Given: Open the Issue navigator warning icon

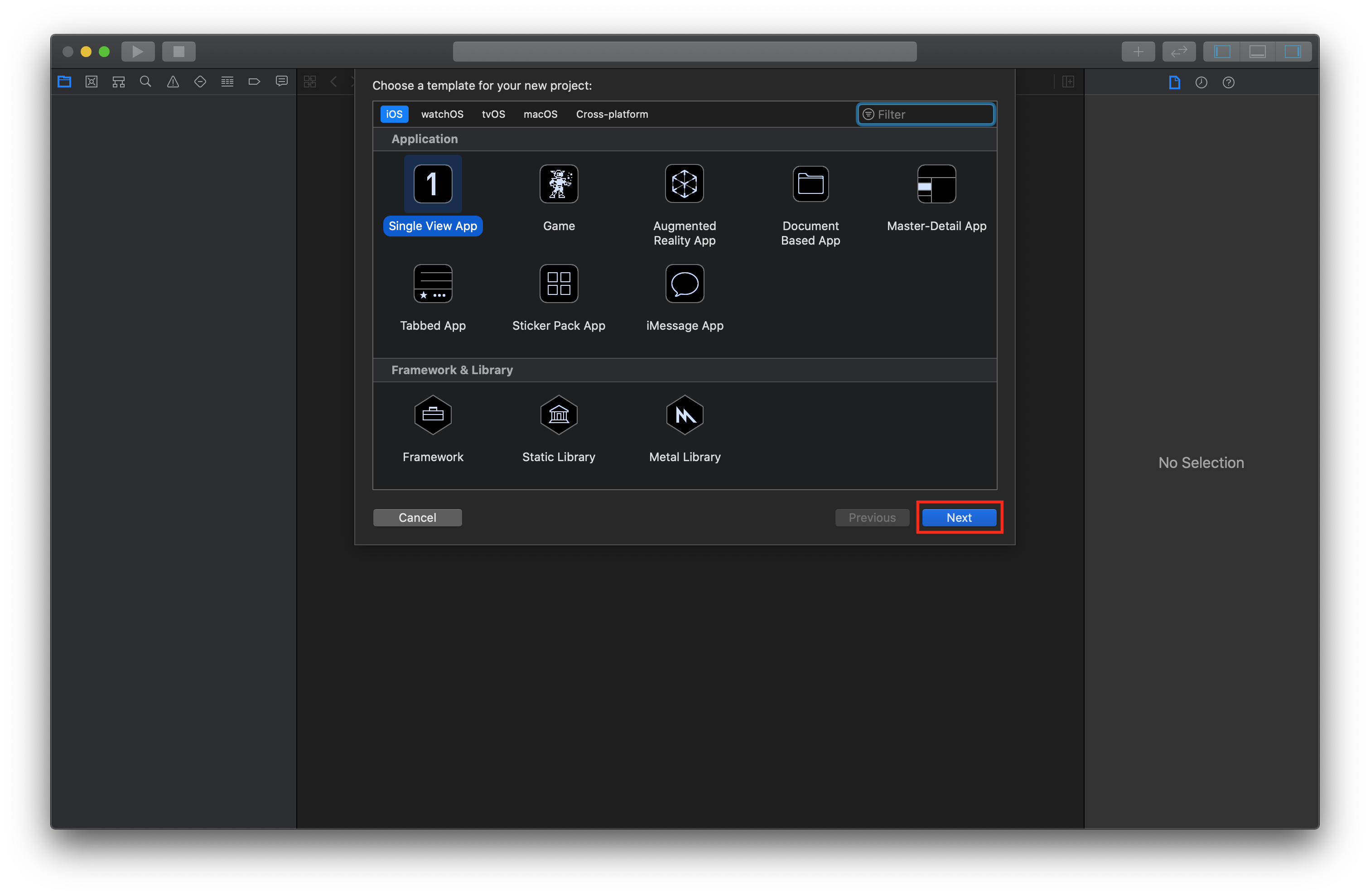Looking at the screenshot, I should 173,82.
